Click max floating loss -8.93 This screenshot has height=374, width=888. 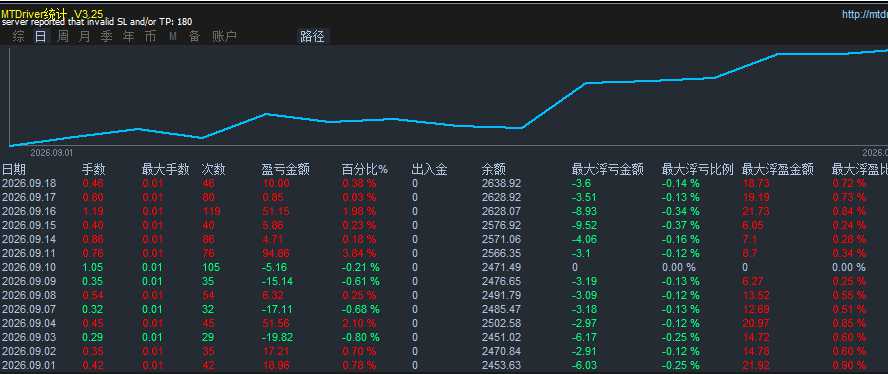pyautogui.click(x=584, y=211)
